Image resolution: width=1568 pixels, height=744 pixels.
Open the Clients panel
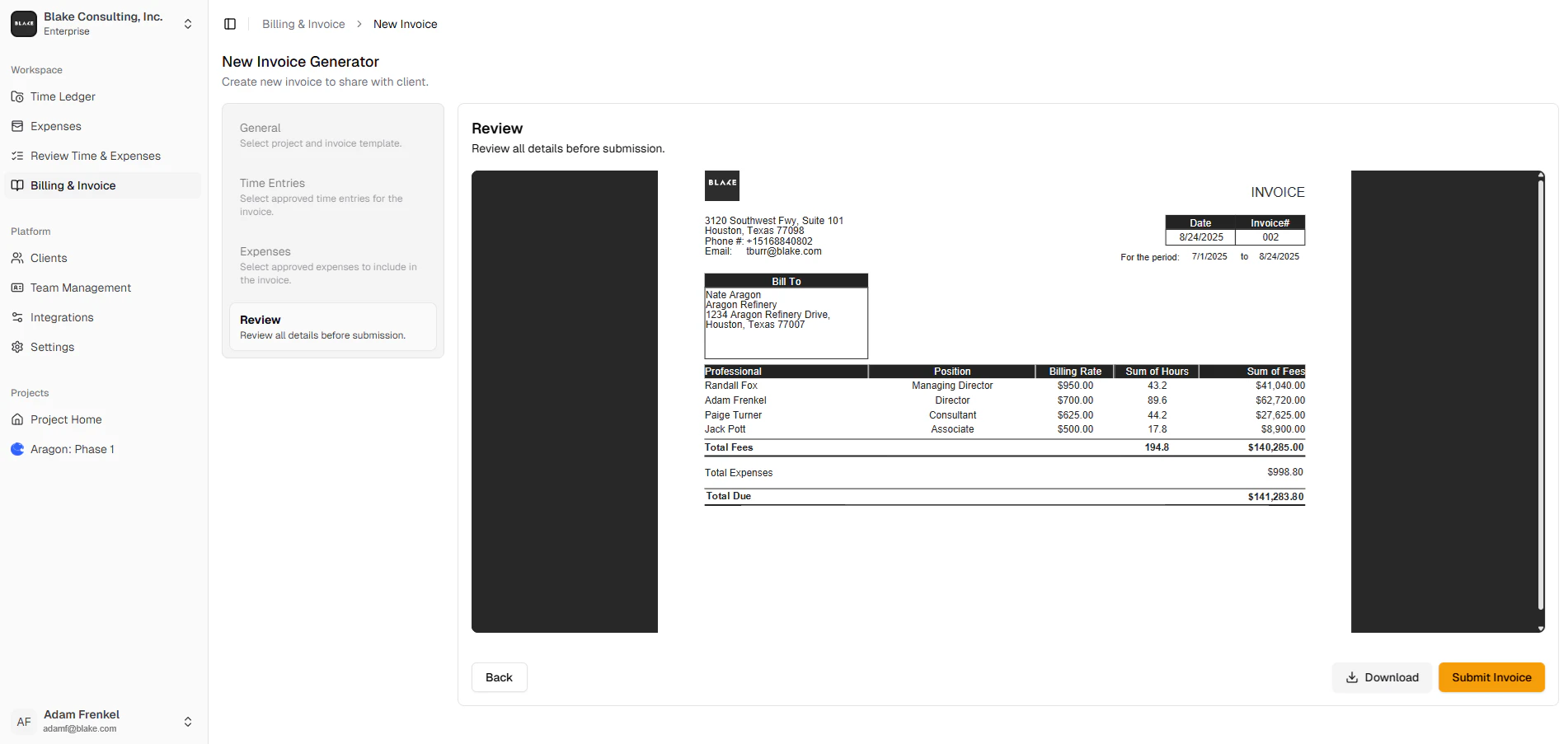[48, 258]
